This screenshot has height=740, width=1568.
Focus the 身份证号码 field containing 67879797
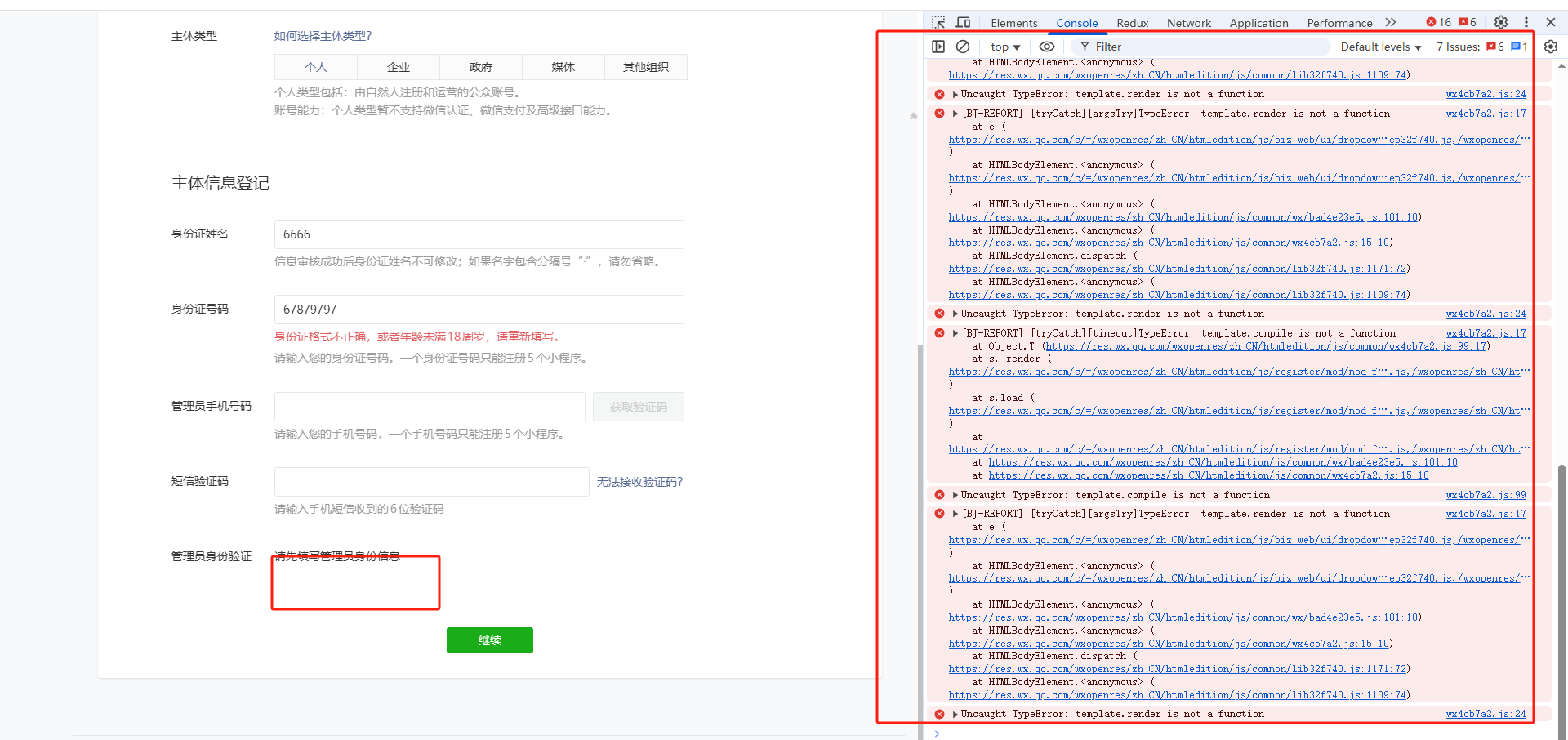pos(479,310)
